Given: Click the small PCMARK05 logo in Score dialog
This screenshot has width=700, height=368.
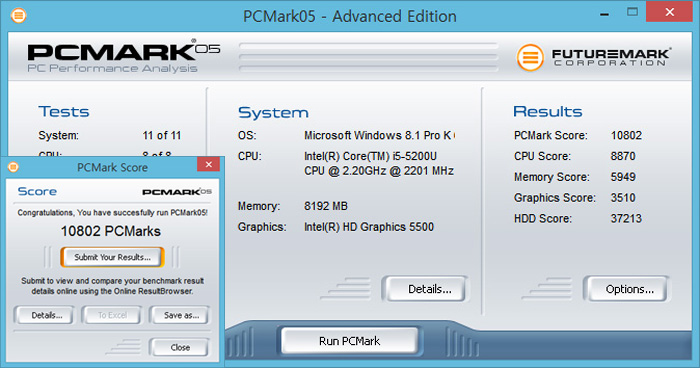Looking at the screenshot, I should (177, 192).
